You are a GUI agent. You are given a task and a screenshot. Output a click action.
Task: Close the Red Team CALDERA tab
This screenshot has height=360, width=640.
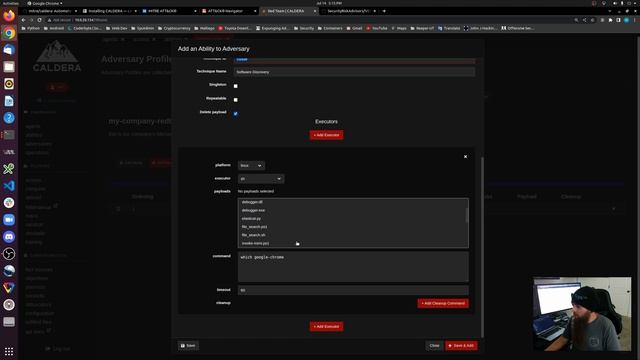315,11
